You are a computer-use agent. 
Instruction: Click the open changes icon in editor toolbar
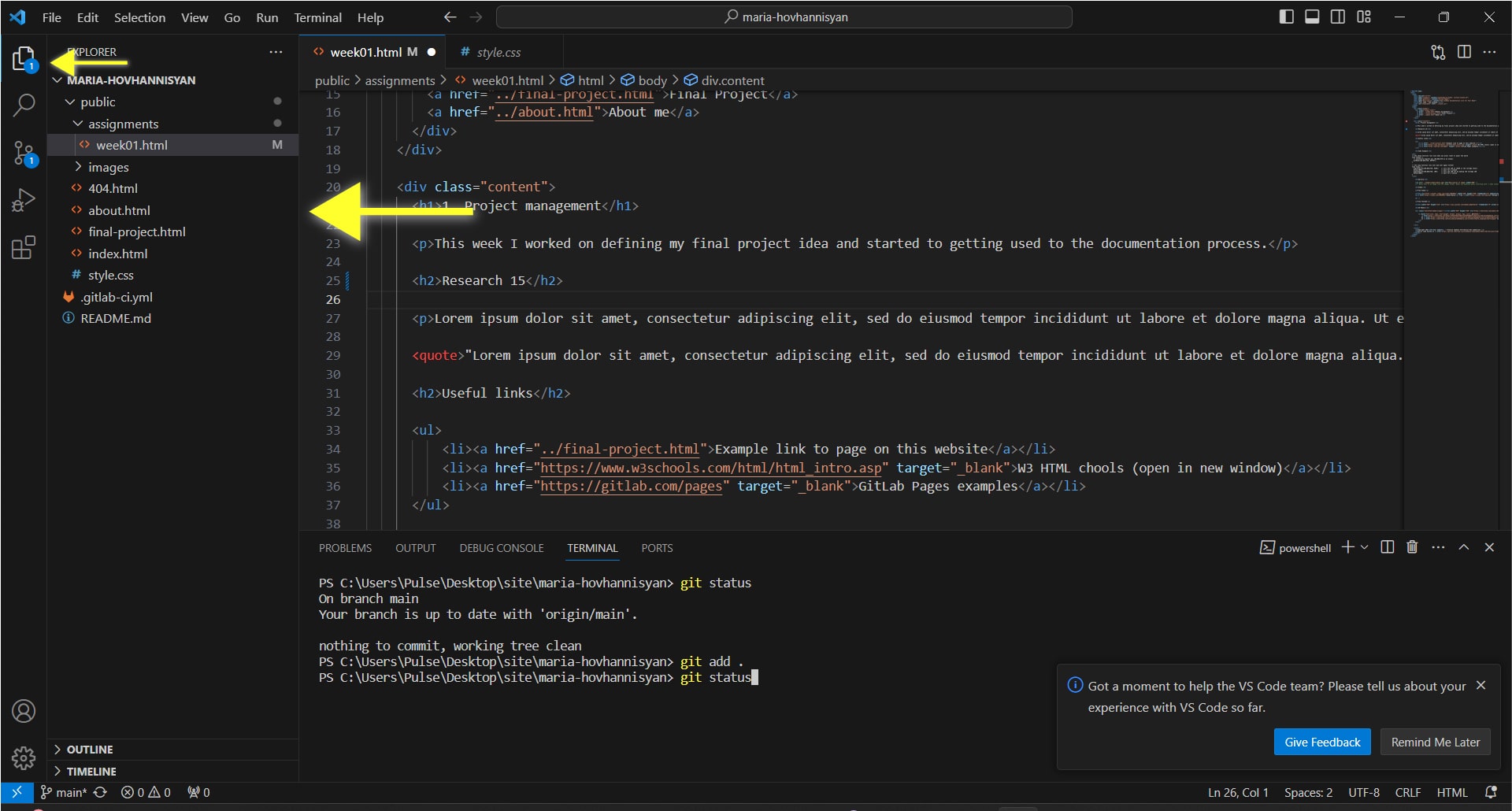point(1438,52)
